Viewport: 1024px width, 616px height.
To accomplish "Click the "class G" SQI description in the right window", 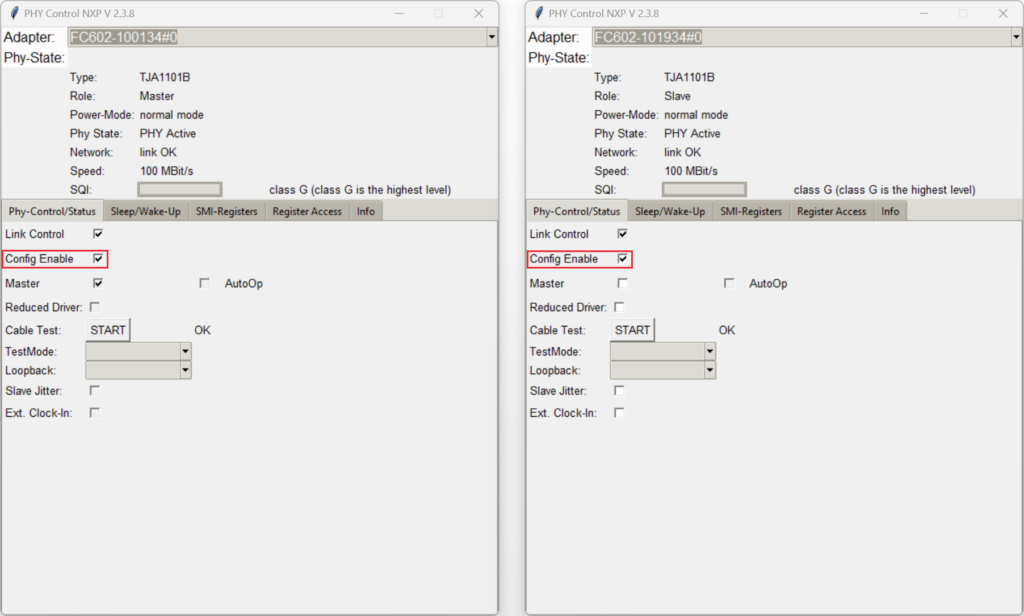I will click(884, 190).
